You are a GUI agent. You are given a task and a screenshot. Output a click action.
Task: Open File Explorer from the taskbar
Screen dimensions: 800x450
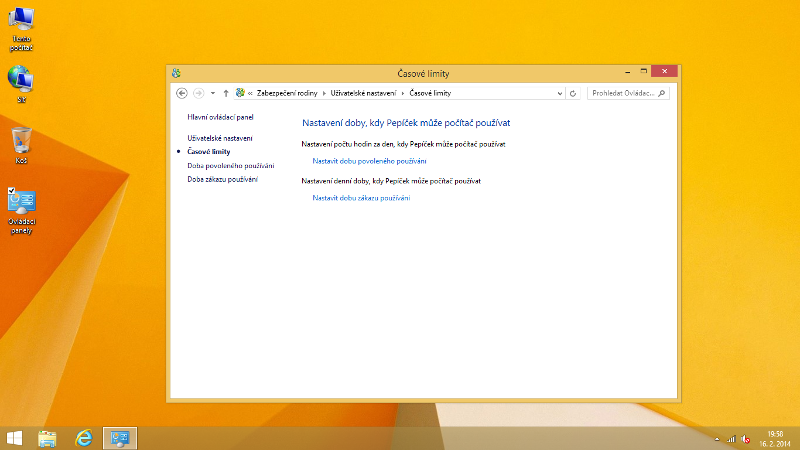47,438
